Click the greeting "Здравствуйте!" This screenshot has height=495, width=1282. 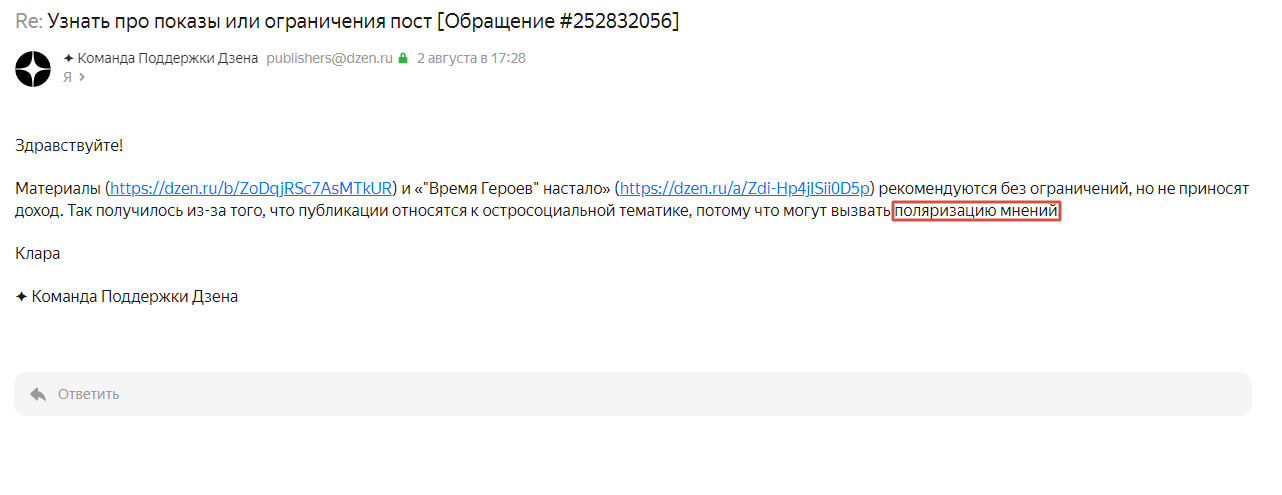pyautogui.click(x=69, y=146)
